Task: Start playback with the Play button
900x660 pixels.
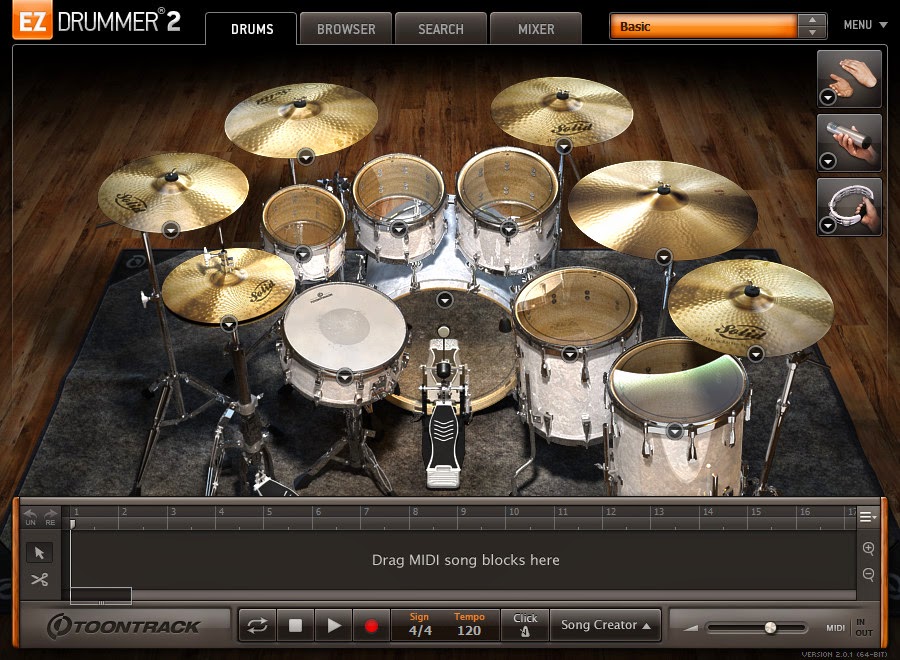Action: (333, 625)
